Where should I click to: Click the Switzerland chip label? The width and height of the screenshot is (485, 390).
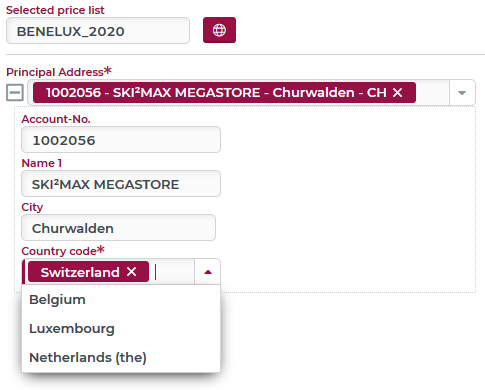pyautogui.click(x=80, y=272)
